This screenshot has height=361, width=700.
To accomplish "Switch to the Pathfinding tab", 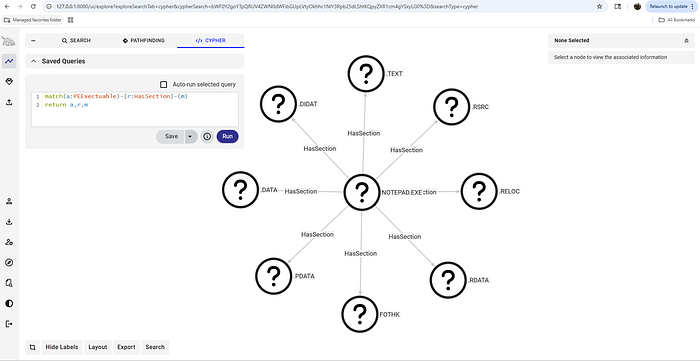I will click(143, 41).
